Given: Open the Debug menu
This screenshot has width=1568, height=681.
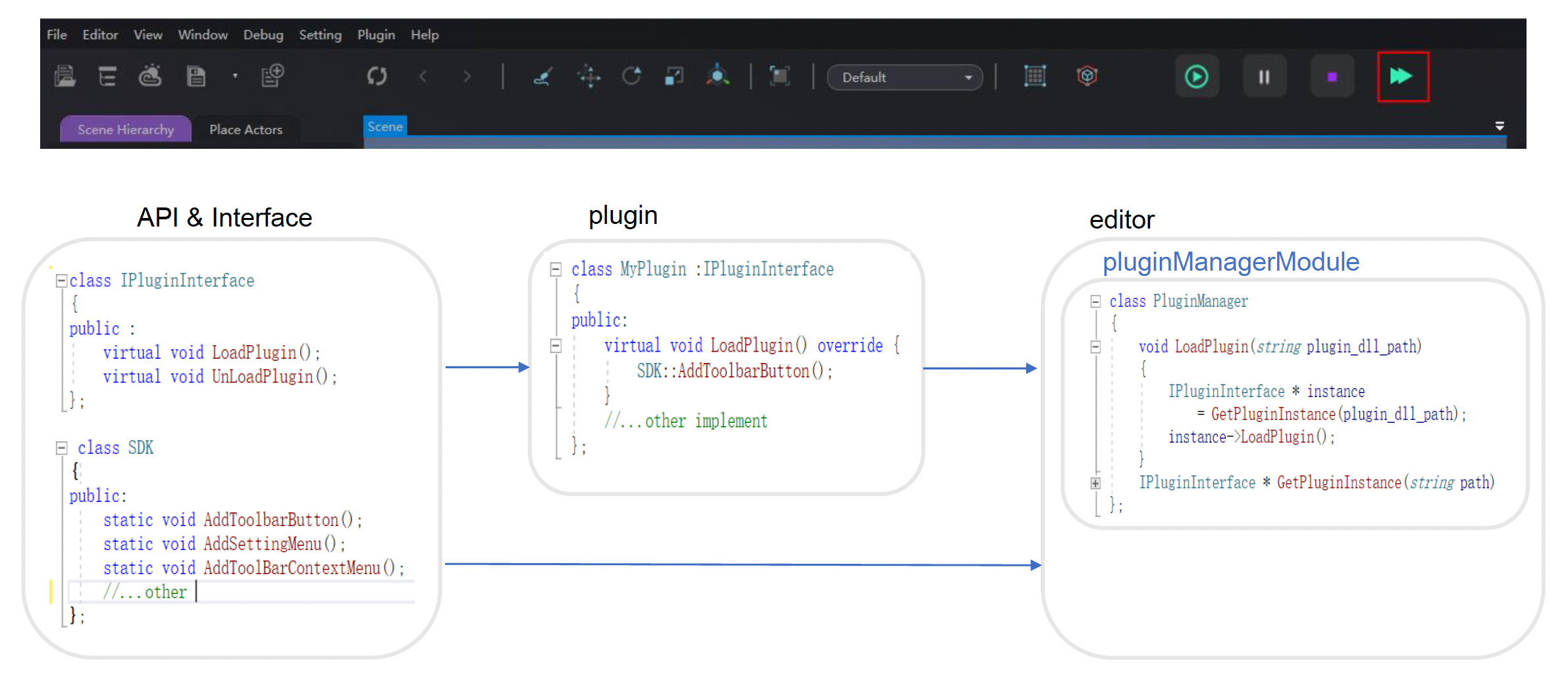Looking at the screenshot, I should pyautogui.click(x=263, y=35).
